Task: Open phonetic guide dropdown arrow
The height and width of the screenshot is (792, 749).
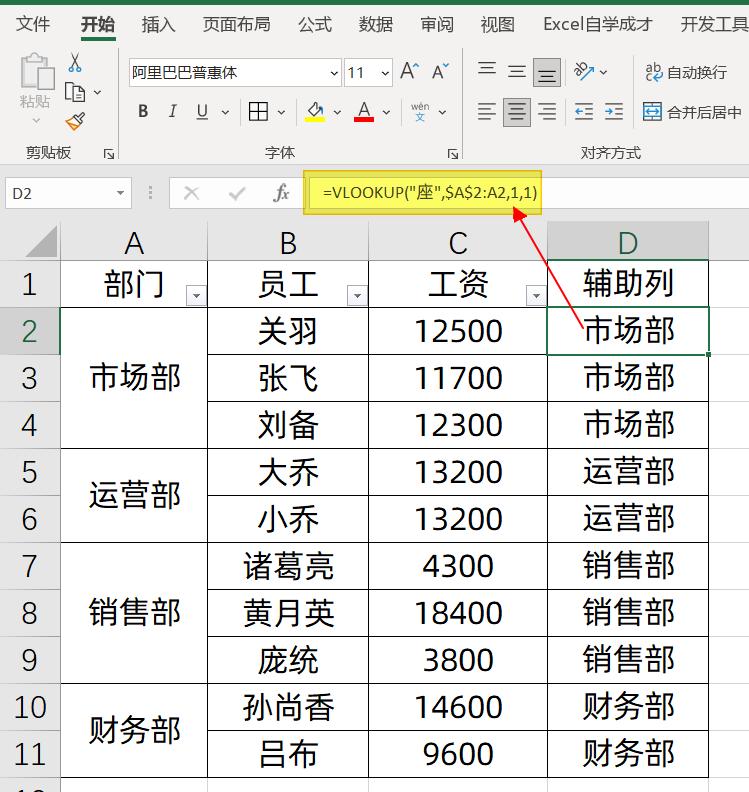Action: pyautogui.click(x=442, y=112)
